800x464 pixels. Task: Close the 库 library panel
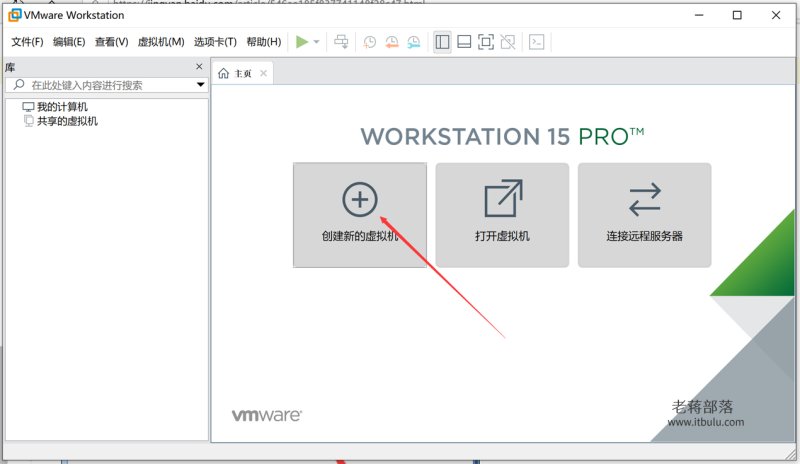point(199,66)
